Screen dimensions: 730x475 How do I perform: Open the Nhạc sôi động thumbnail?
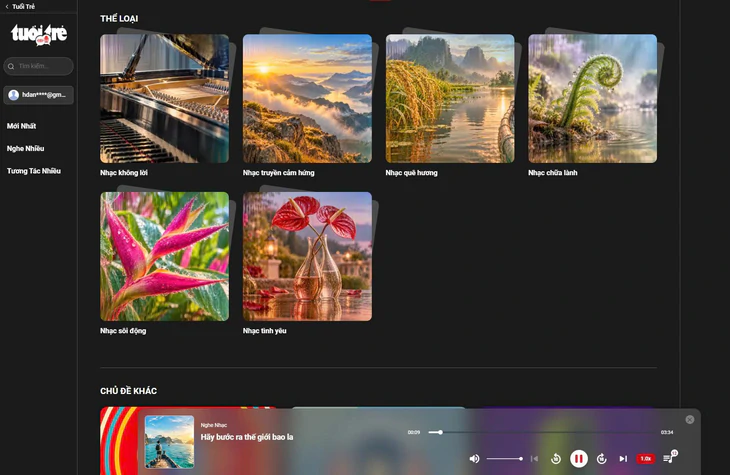(x=164, y=257)
